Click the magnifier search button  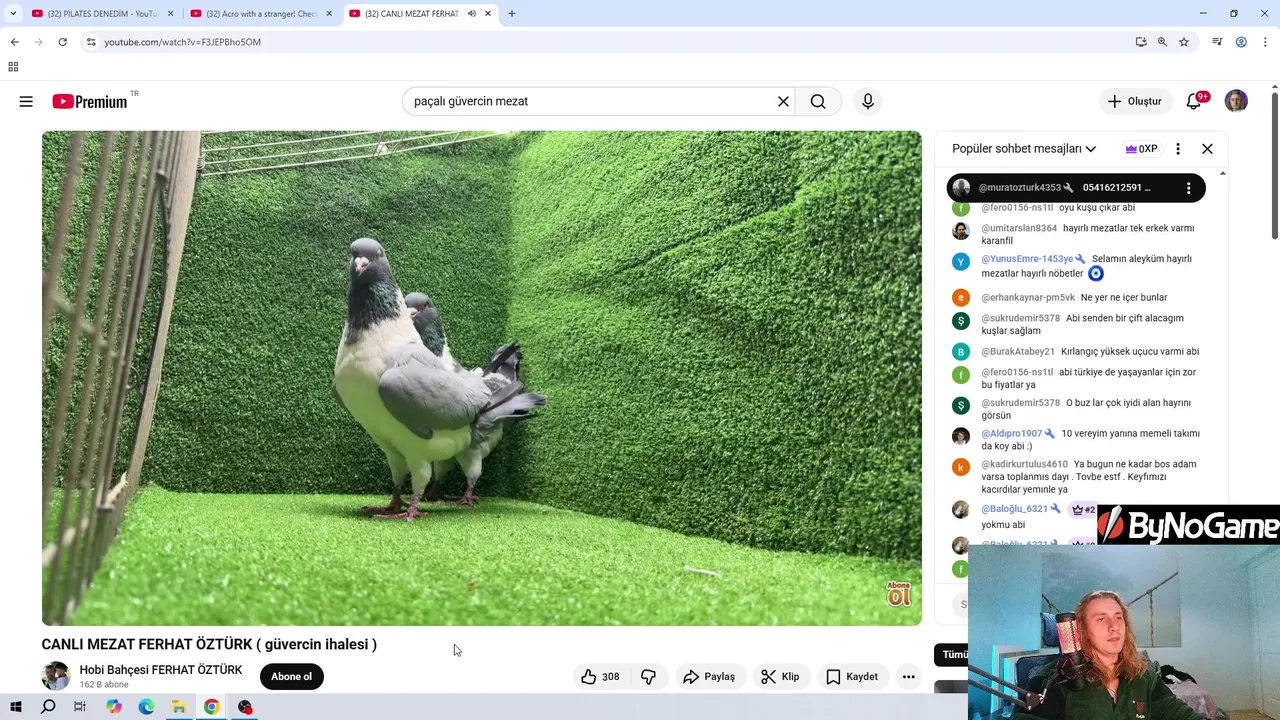pyautogui.click(x=818, y=101)
